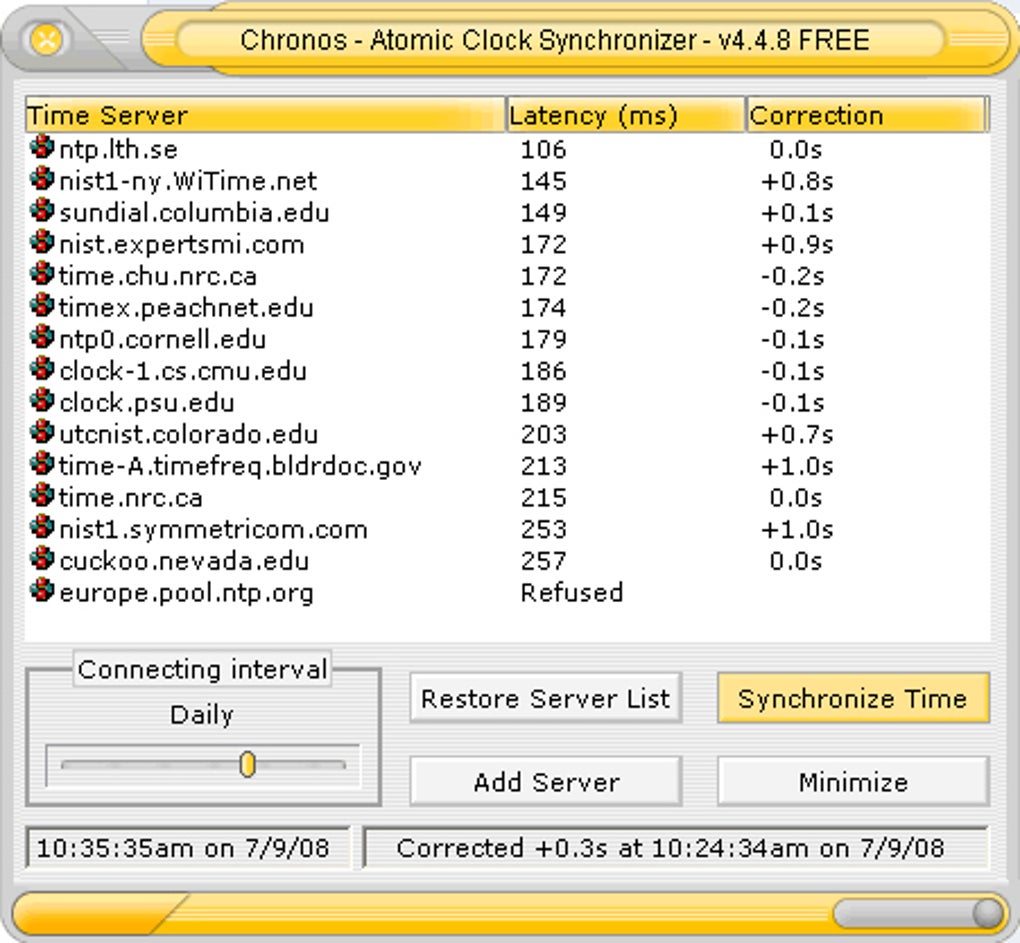Select the ntp0.cornell.edu server name

coord(162,339)
